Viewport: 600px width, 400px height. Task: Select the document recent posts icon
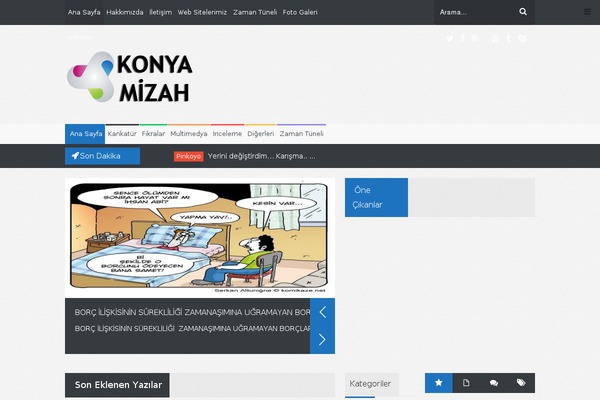pos(466,383)
